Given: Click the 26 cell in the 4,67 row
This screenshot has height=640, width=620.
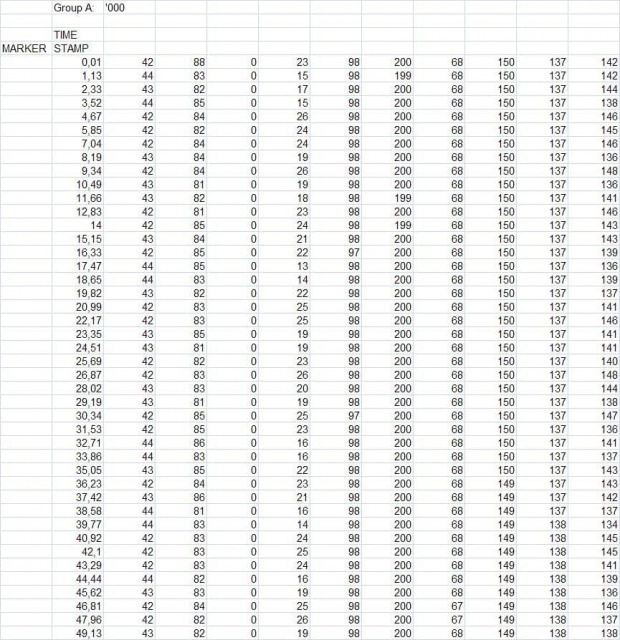Looking at the screenshot, I should coord(284,116).
